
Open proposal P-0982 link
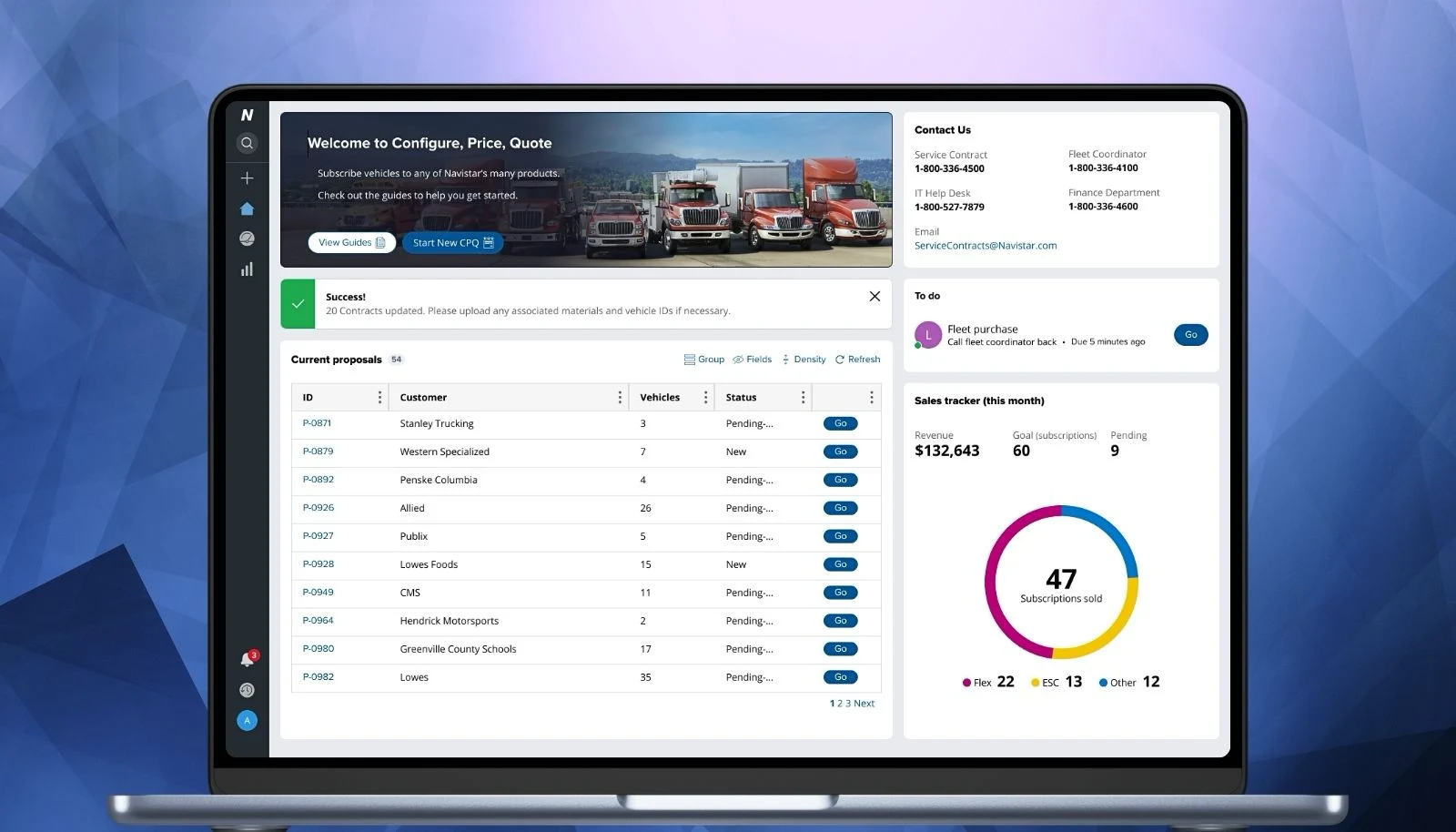[x=318, y=677]
